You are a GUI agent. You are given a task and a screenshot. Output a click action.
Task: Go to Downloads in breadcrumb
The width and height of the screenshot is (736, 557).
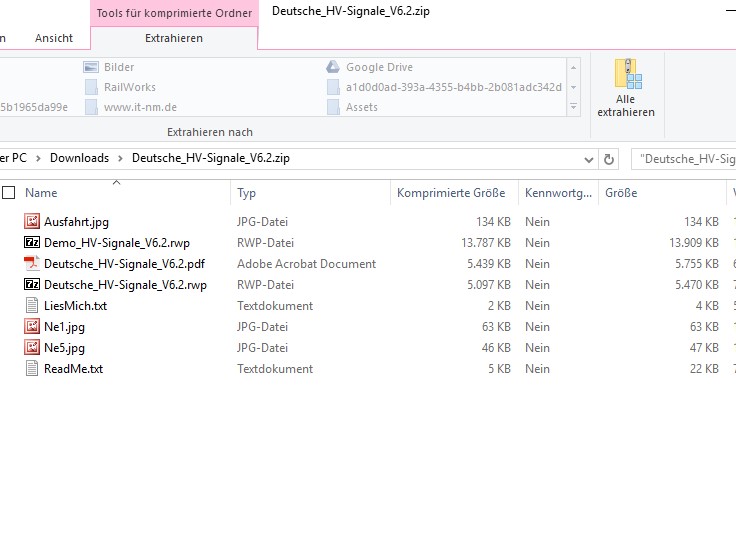tap(79, 158)
